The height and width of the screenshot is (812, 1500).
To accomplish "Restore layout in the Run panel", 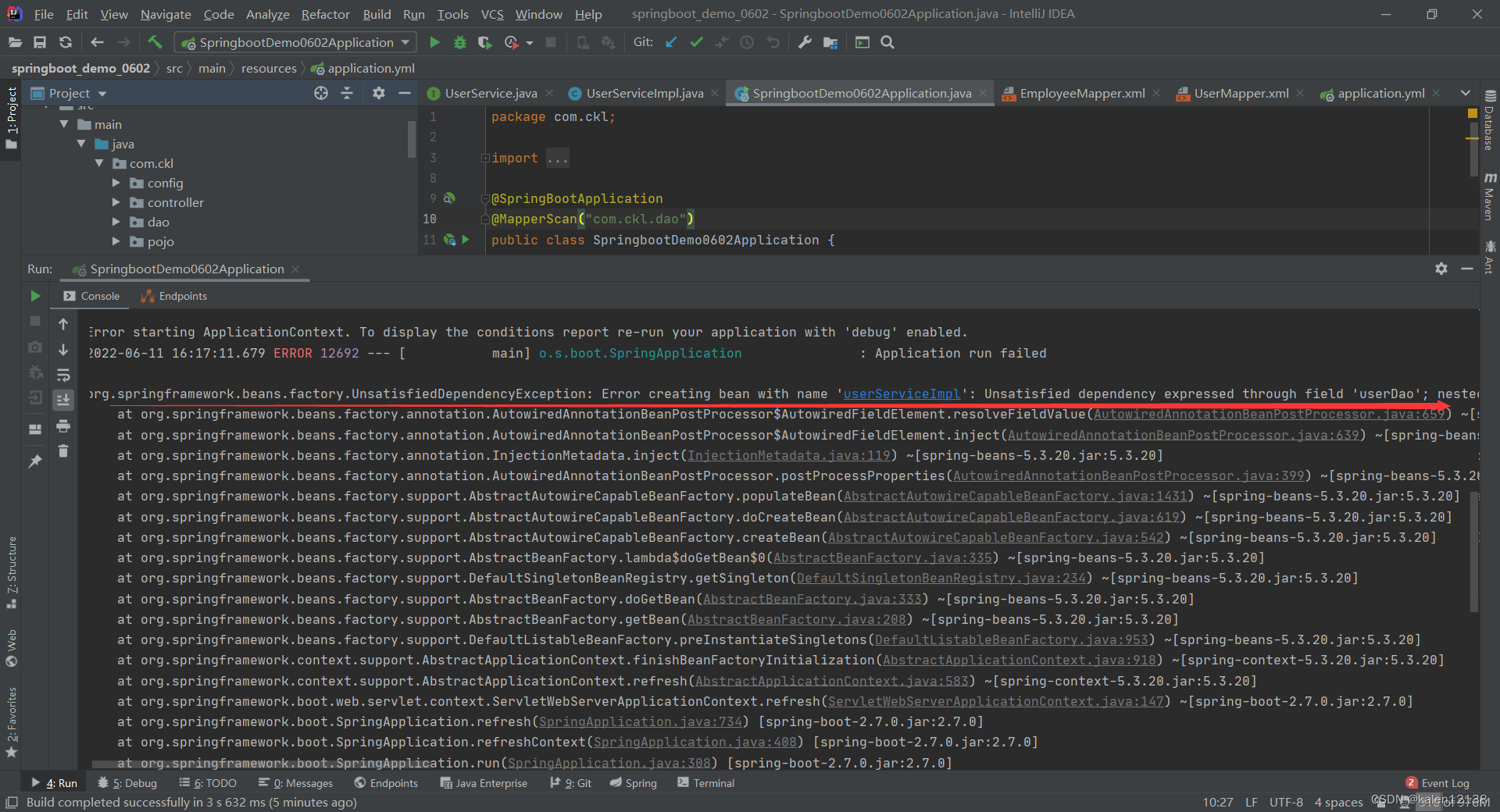I will (35, 429).
